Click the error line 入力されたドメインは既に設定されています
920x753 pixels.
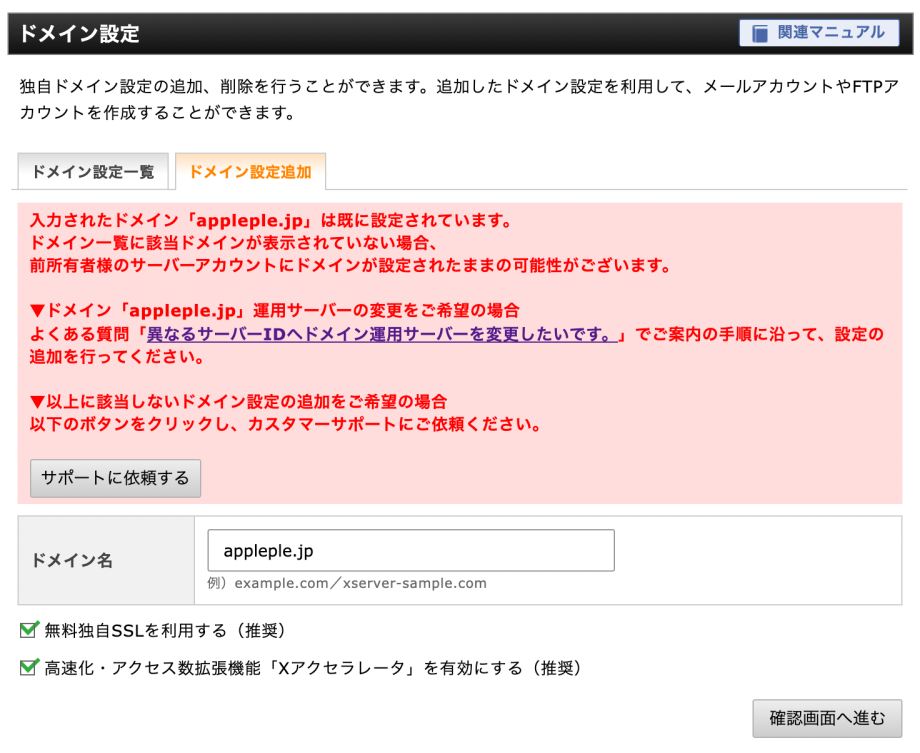click(270, 220)
